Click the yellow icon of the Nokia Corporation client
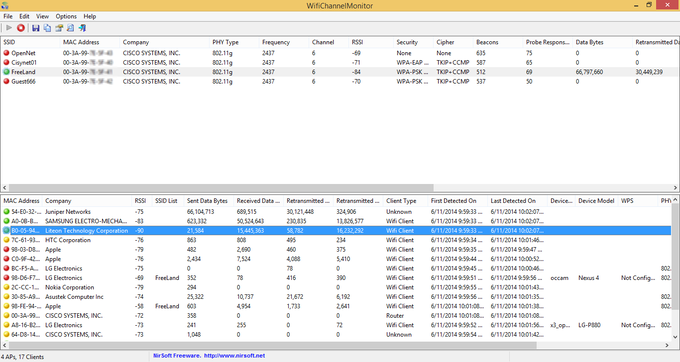The image size is (680, 362). (x=7, y=287)
